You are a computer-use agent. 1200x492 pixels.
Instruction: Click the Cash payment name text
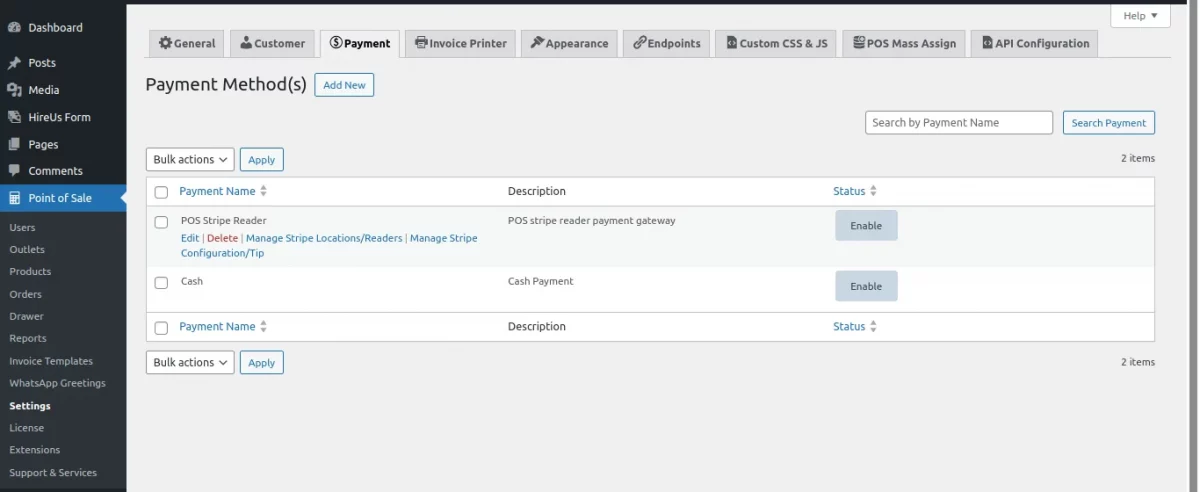point(192,281)
